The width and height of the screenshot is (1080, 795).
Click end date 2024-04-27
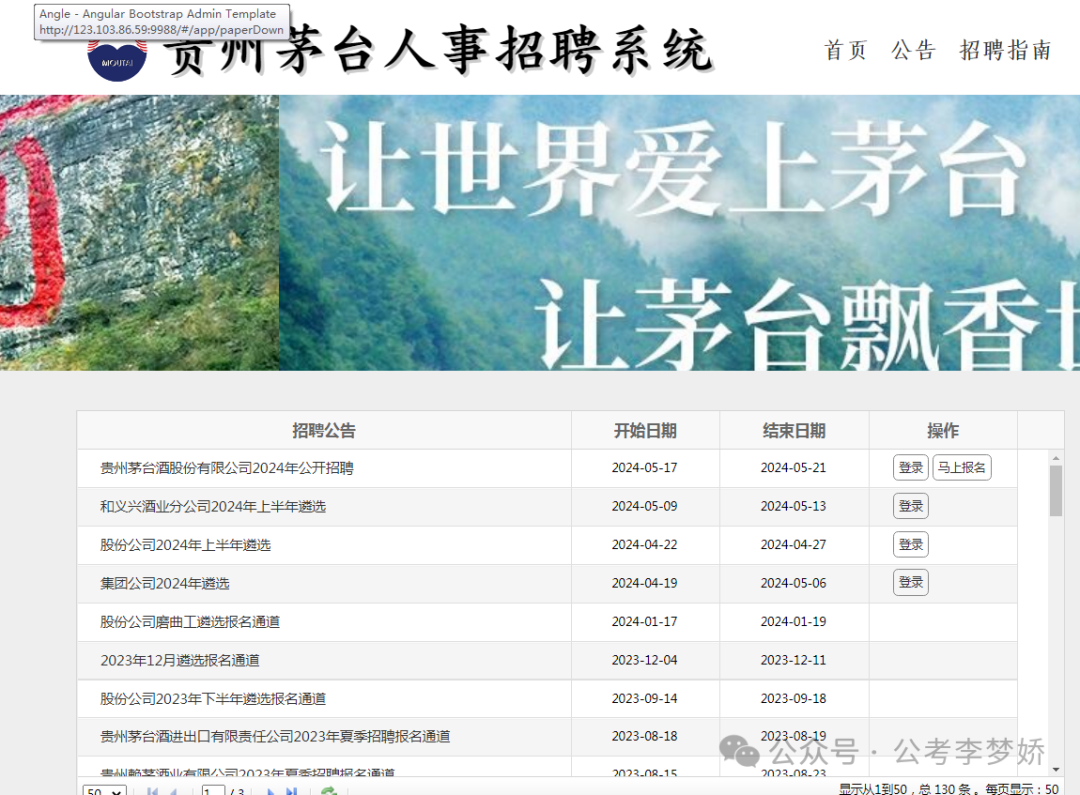(793, 545)
